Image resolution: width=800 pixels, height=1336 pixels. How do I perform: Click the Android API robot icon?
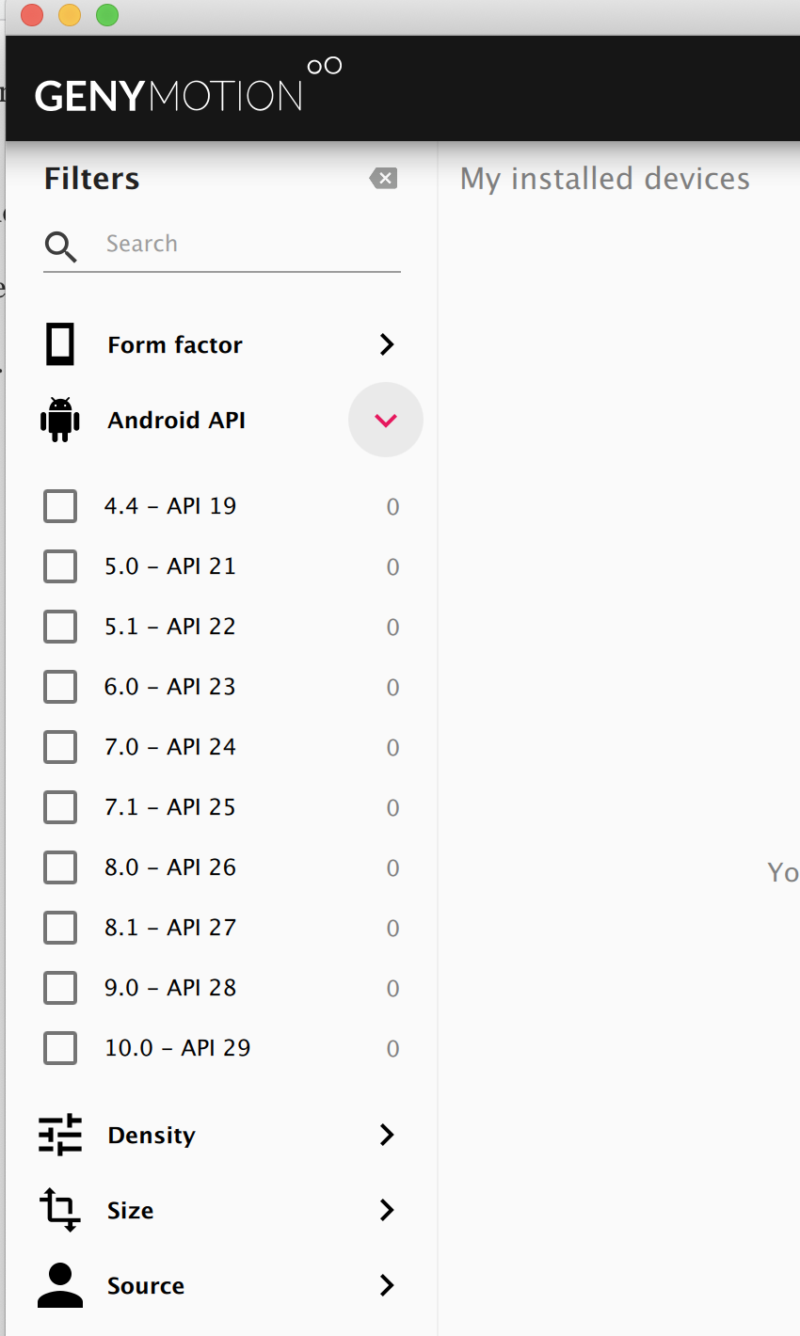click(x=60, y=420)
